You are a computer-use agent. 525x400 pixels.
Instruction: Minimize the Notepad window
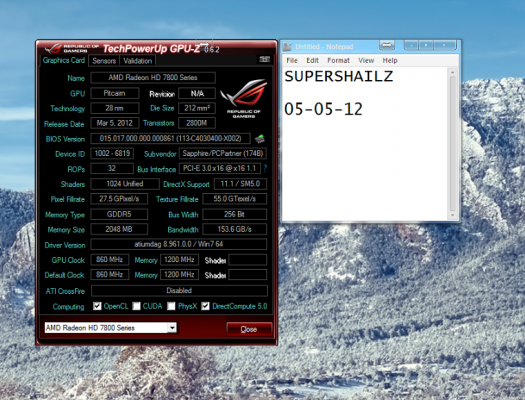411,45
